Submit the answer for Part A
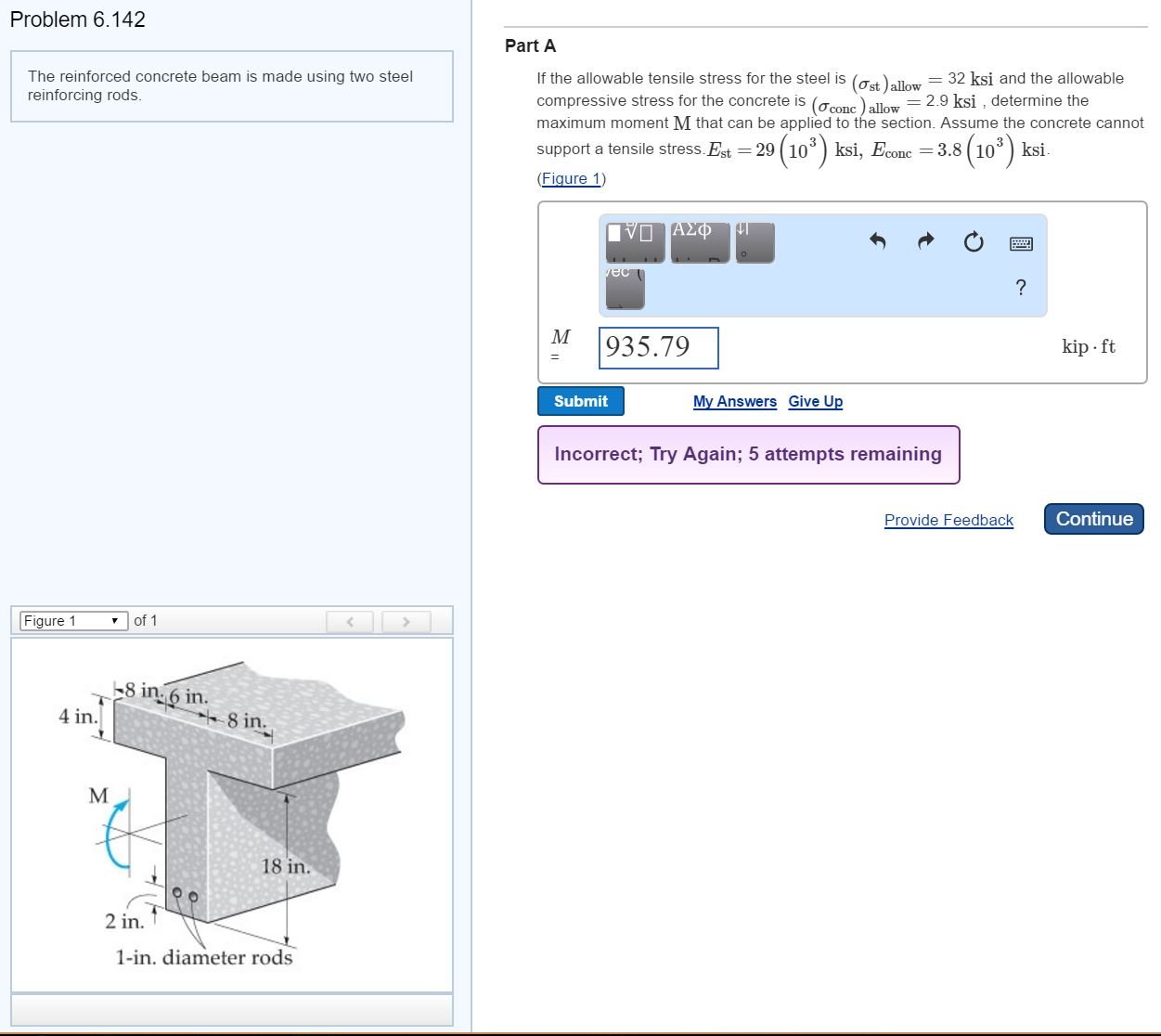 point(580,401)
